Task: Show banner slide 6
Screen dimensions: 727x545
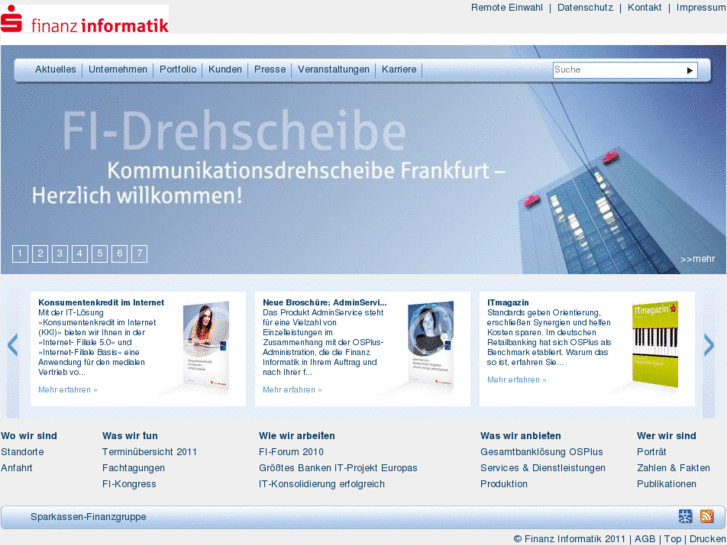Action: [120, 254]
